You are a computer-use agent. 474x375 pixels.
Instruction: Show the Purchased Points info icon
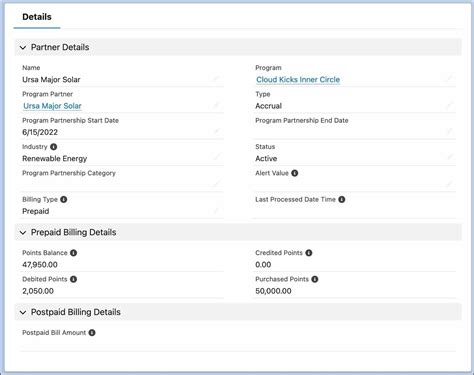pyautogui.click(x=315, y=279)
